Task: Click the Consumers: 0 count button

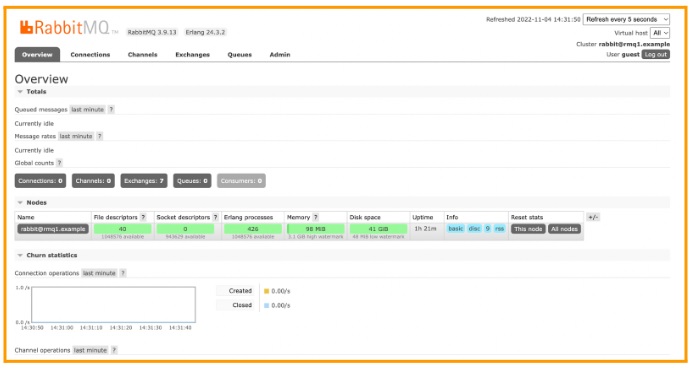Action: click(241, 181)
